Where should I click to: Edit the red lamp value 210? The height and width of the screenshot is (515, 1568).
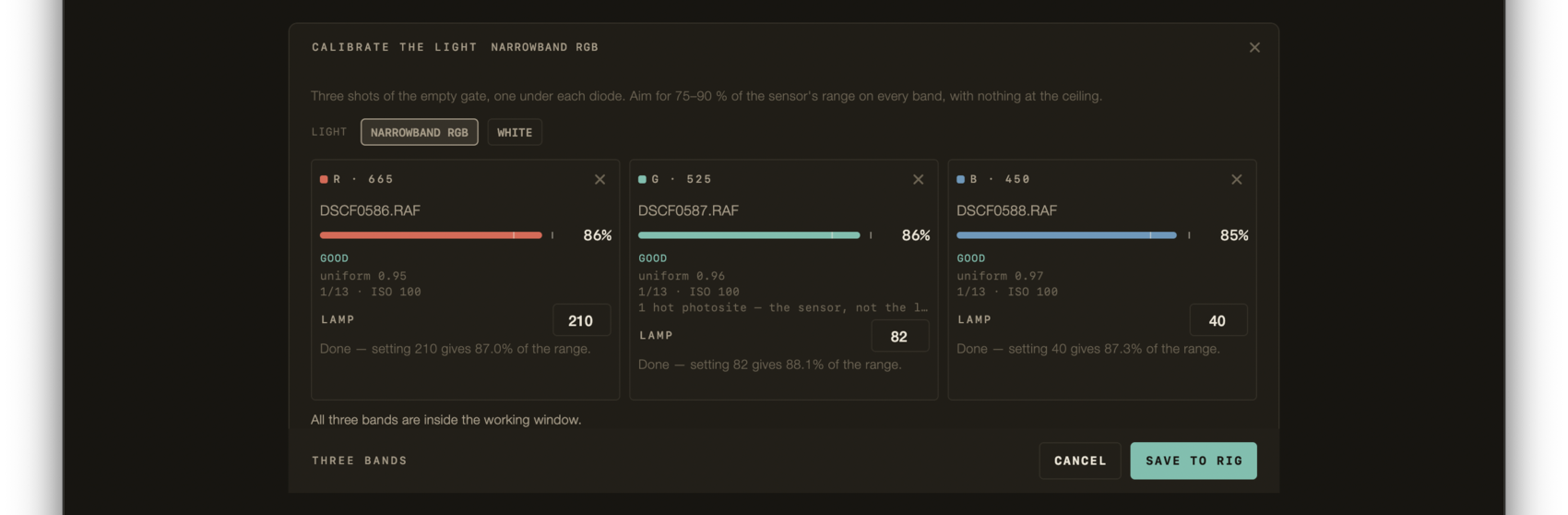pos(581,320)
